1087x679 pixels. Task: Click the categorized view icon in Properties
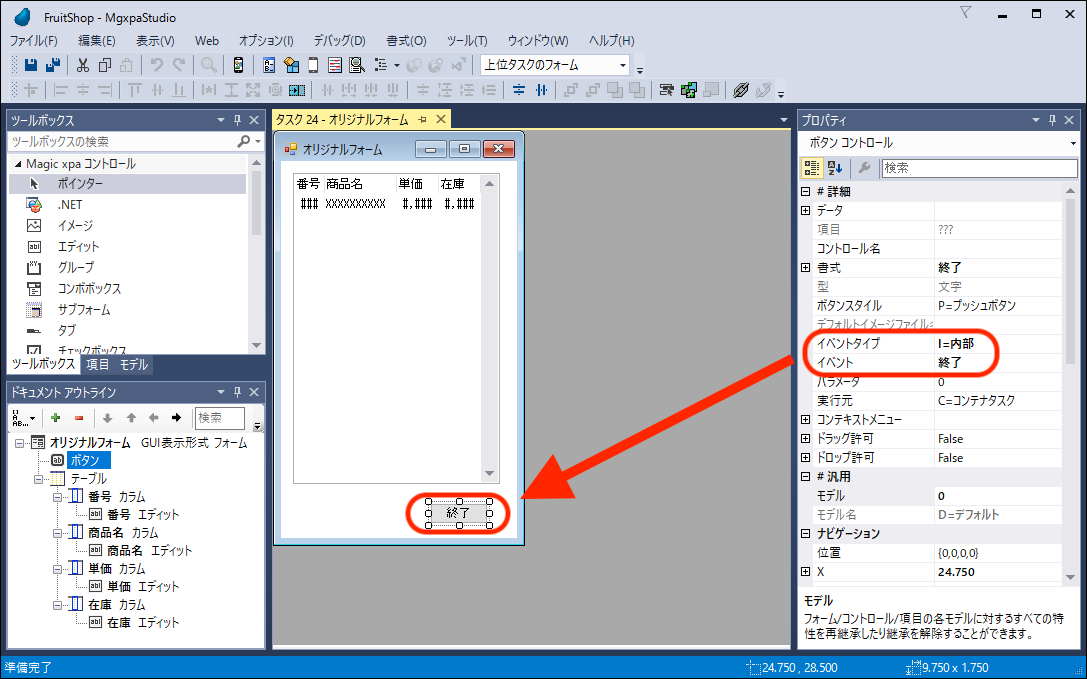click(x=812, y=168)
